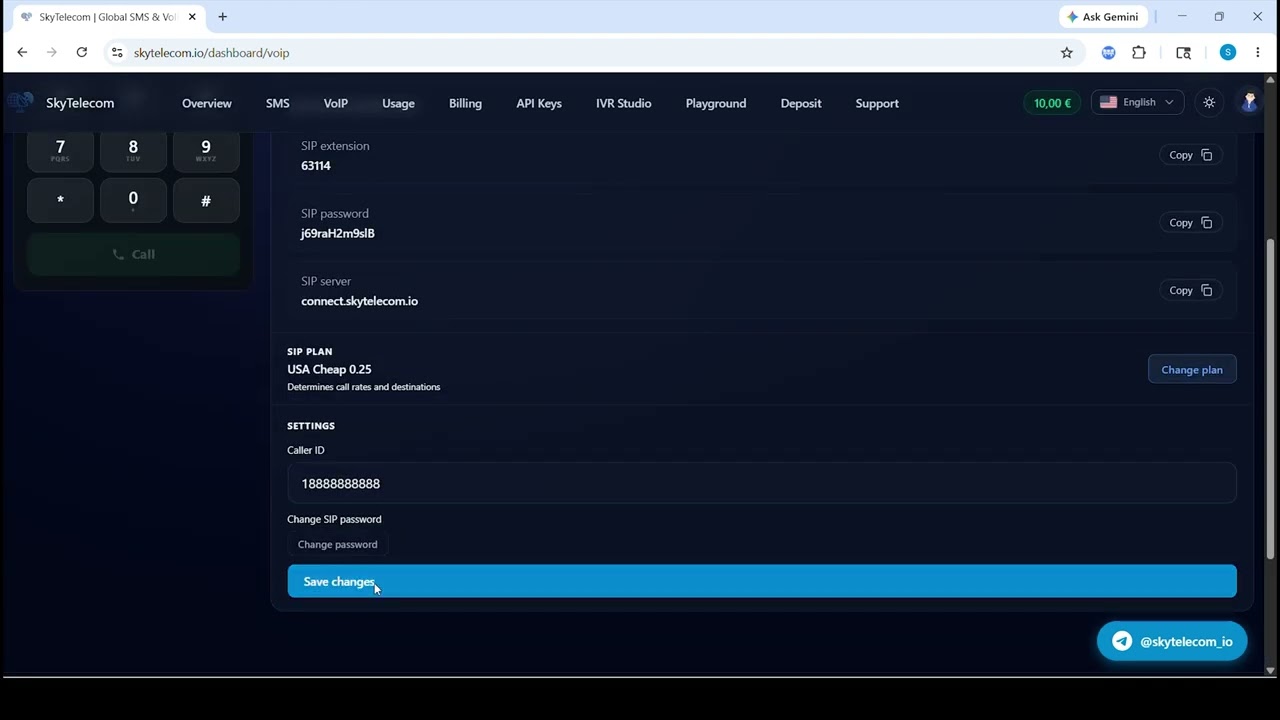Open the IVR Studio menu item
The width and height of the screenshot is (1280, 720).
[x=624, y=103]
